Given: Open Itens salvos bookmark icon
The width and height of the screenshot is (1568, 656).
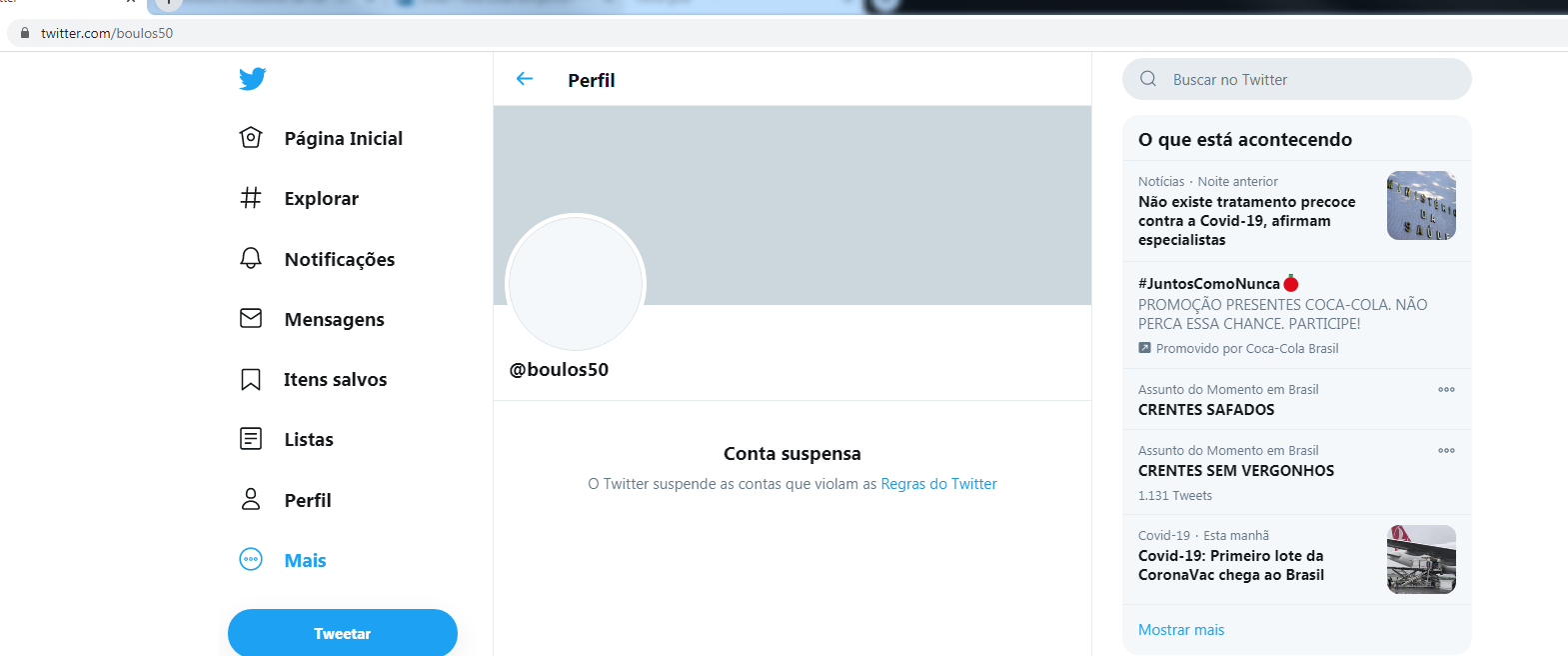Looking at the screenshot, I should point(251,379).
